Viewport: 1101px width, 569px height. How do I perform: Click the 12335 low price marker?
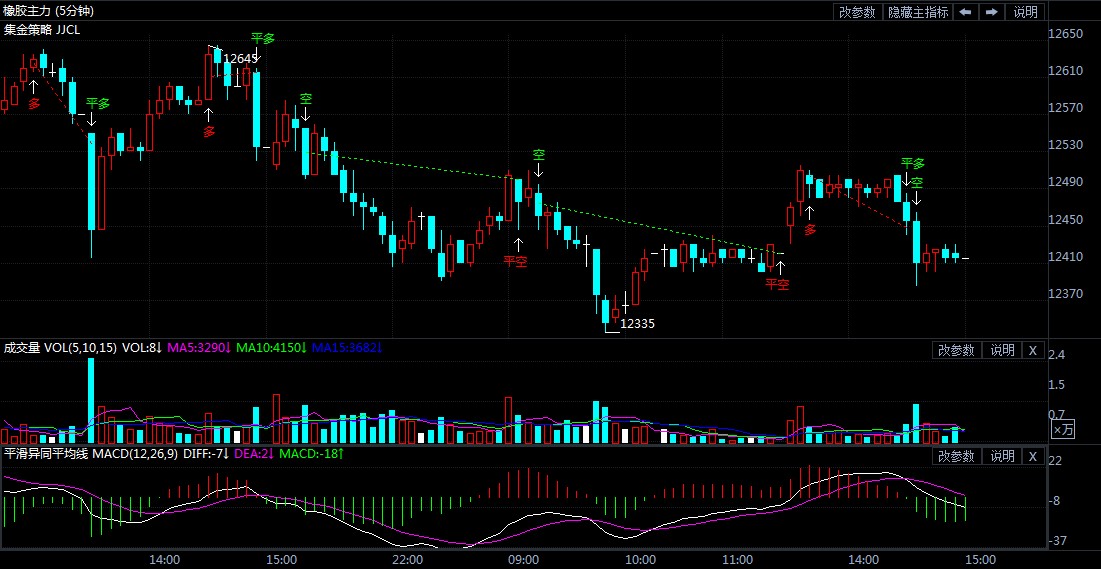pyautogui.click(x=638, y=324)
